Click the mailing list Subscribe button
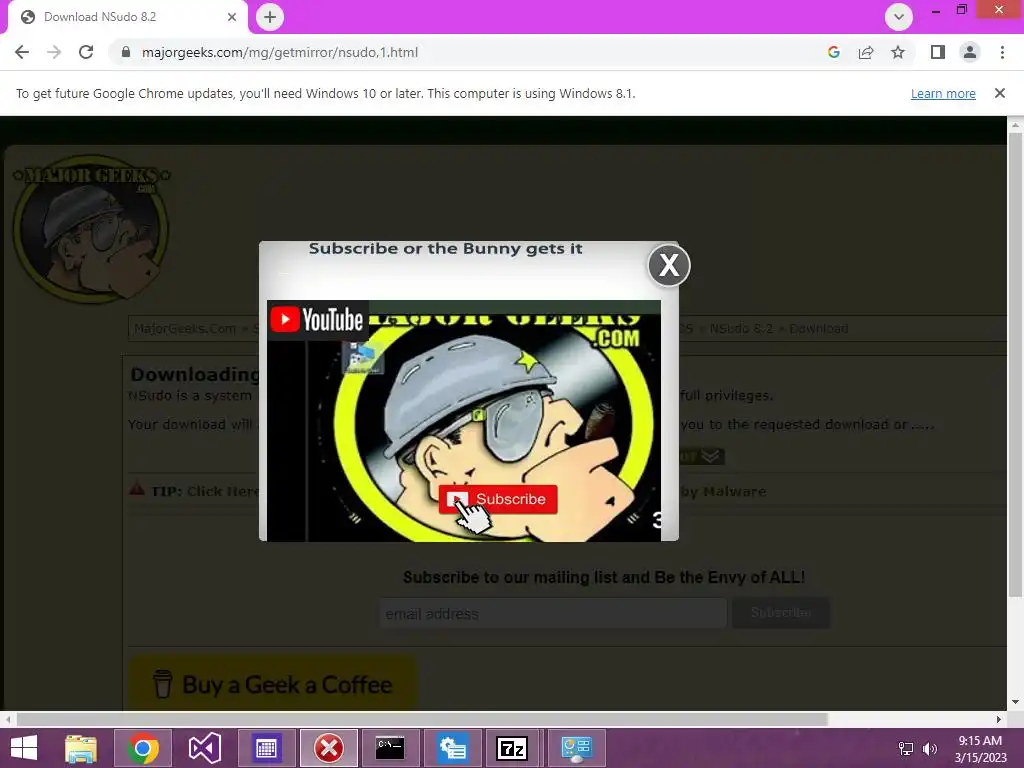Viewport: 1024px width, 768px height. coord(781,613)
